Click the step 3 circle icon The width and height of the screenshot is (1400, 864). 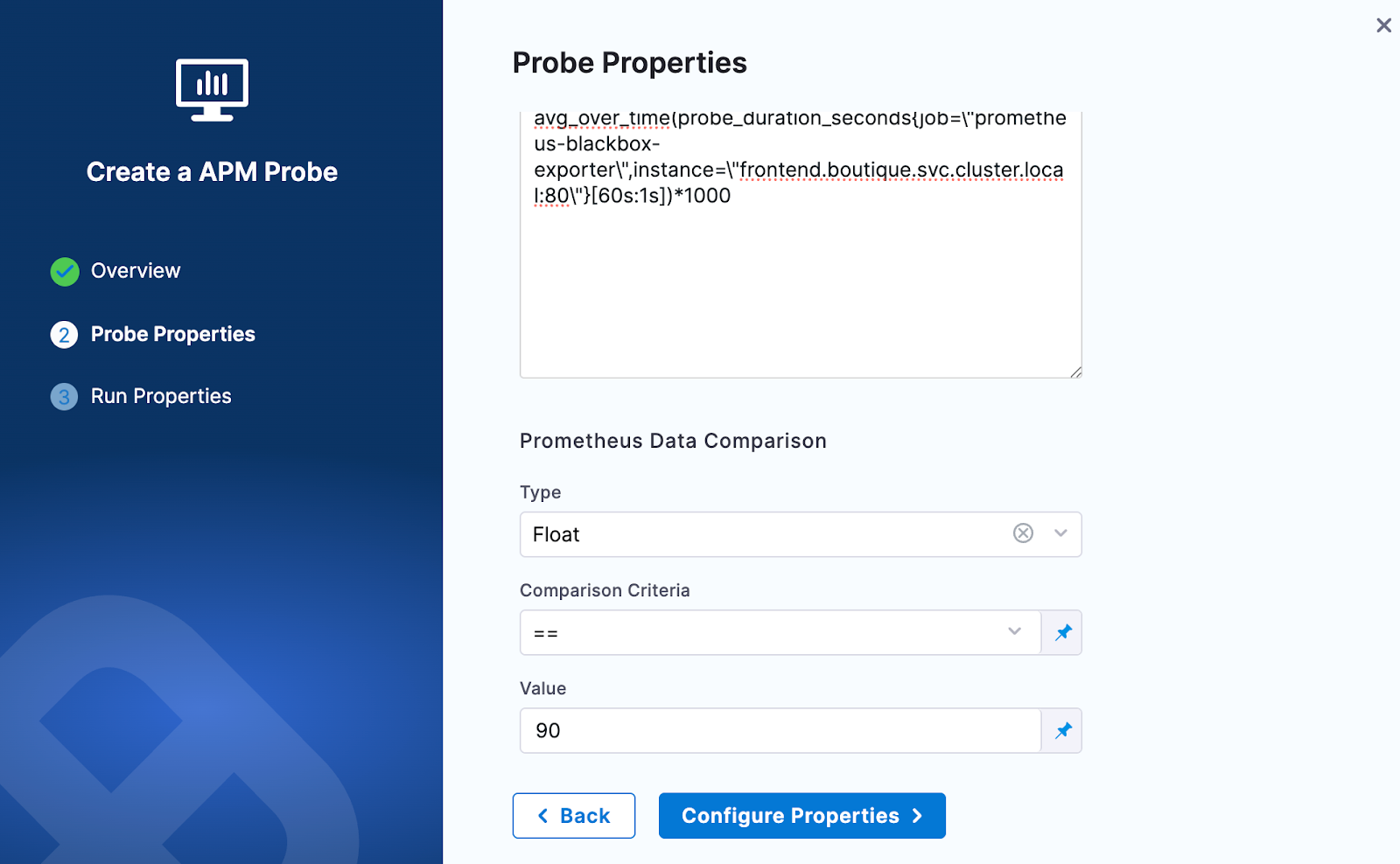[x=64, y=397]
